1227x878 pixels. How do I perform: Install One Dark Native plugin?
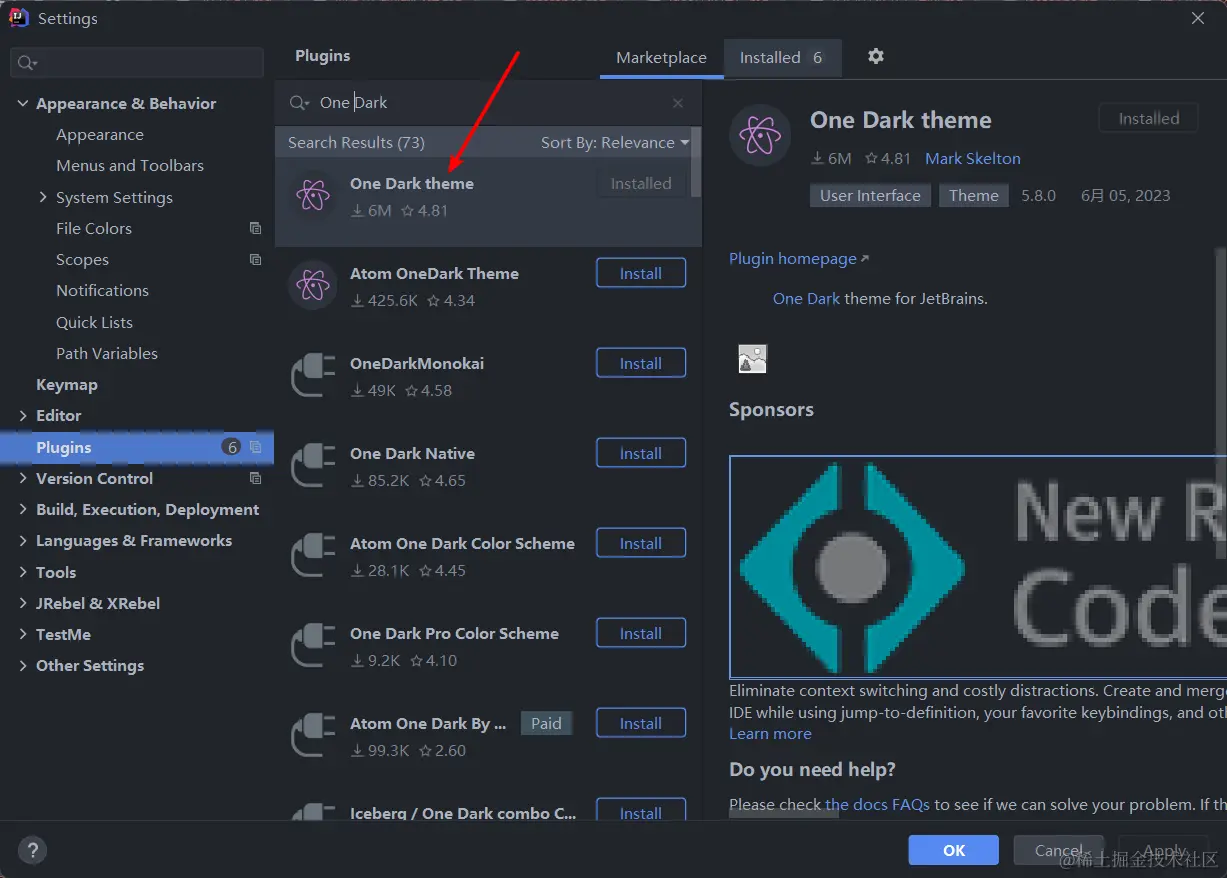[641, 453]
